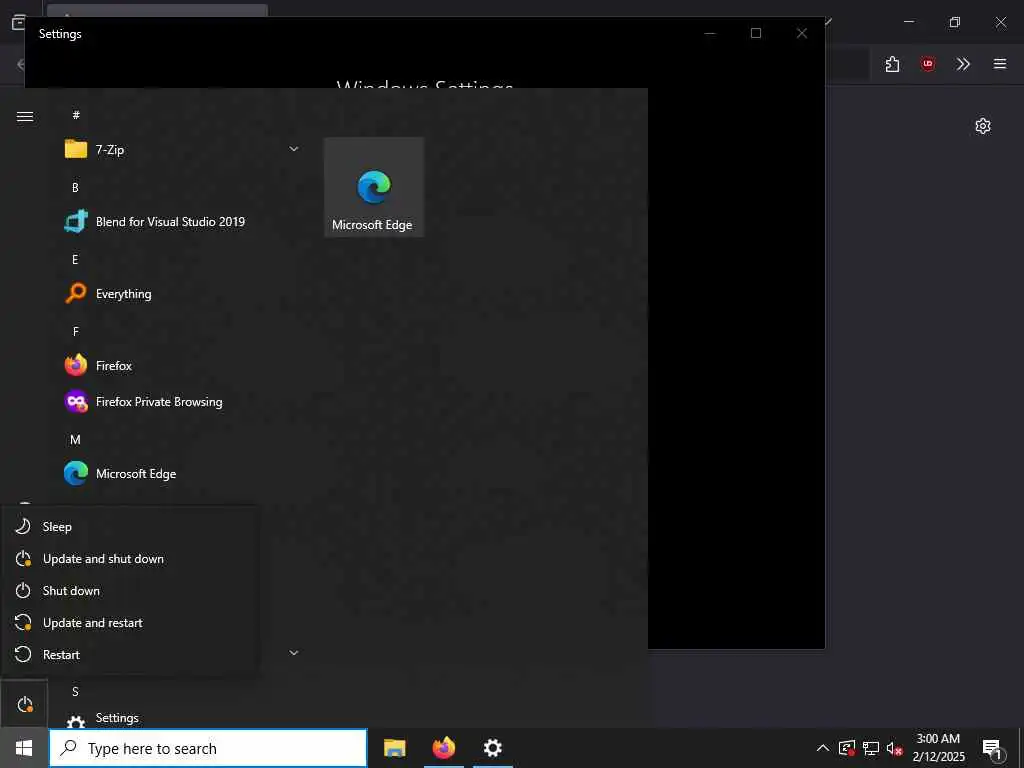The height and width of the screenshot is (768, 1024).
Task: Focus the Type here to search box
Action: pyautogui.click(x=208, y=748)
